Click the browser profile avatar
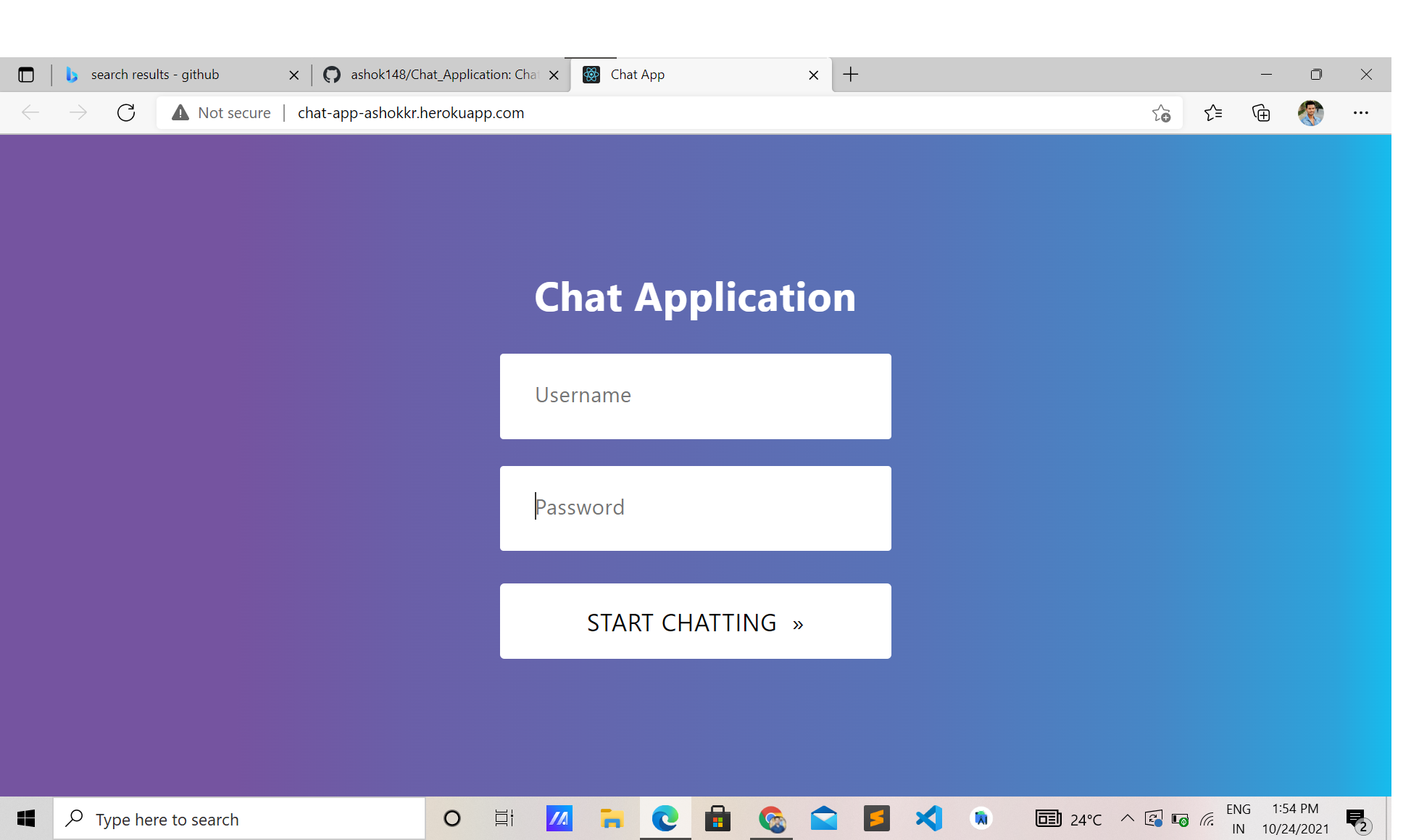This screenshot has height=840, width=1419. pyautogui.click(x=1310, y=113)
